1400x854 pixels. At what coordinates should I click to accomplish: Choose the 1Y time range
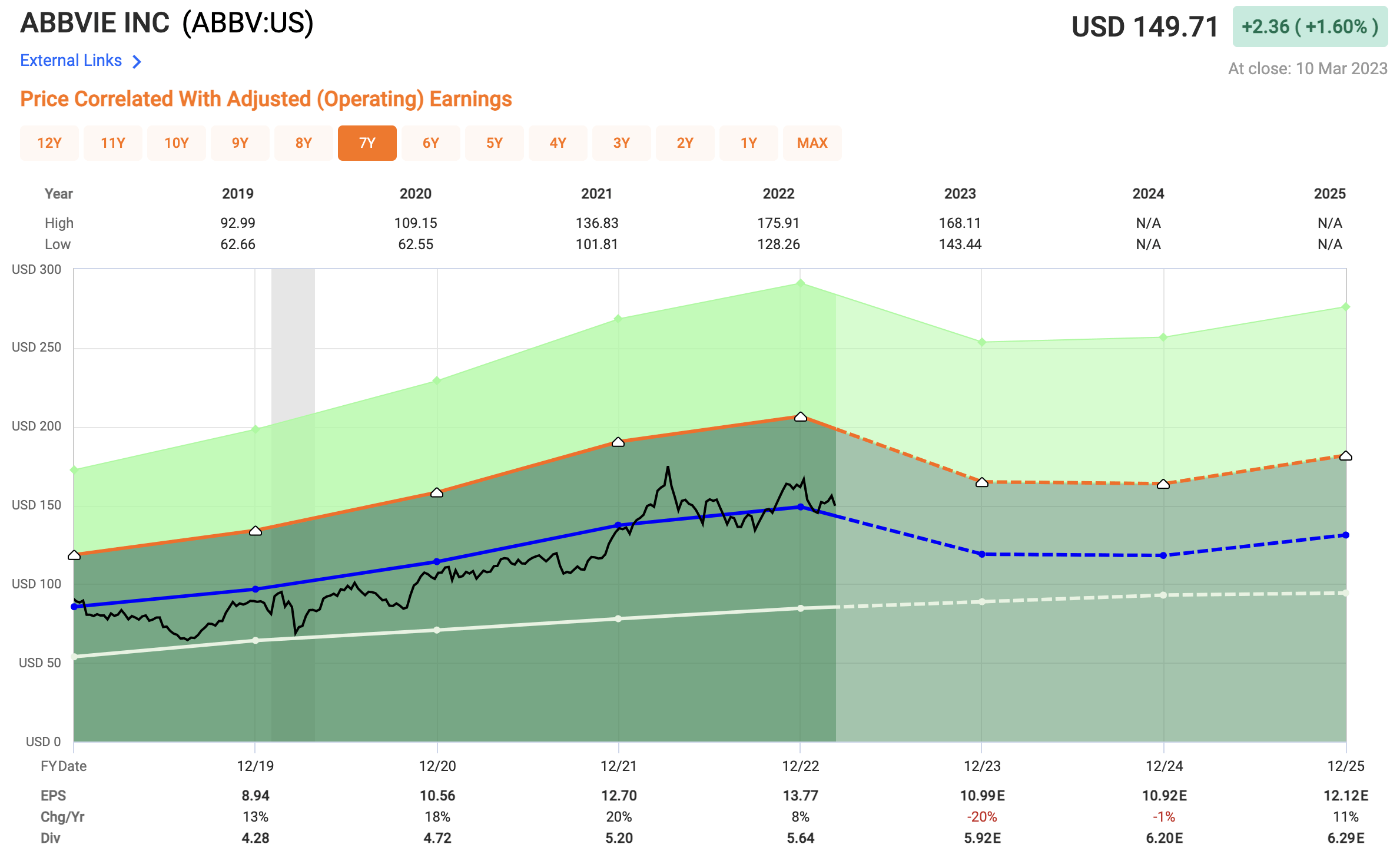point(748,143)
